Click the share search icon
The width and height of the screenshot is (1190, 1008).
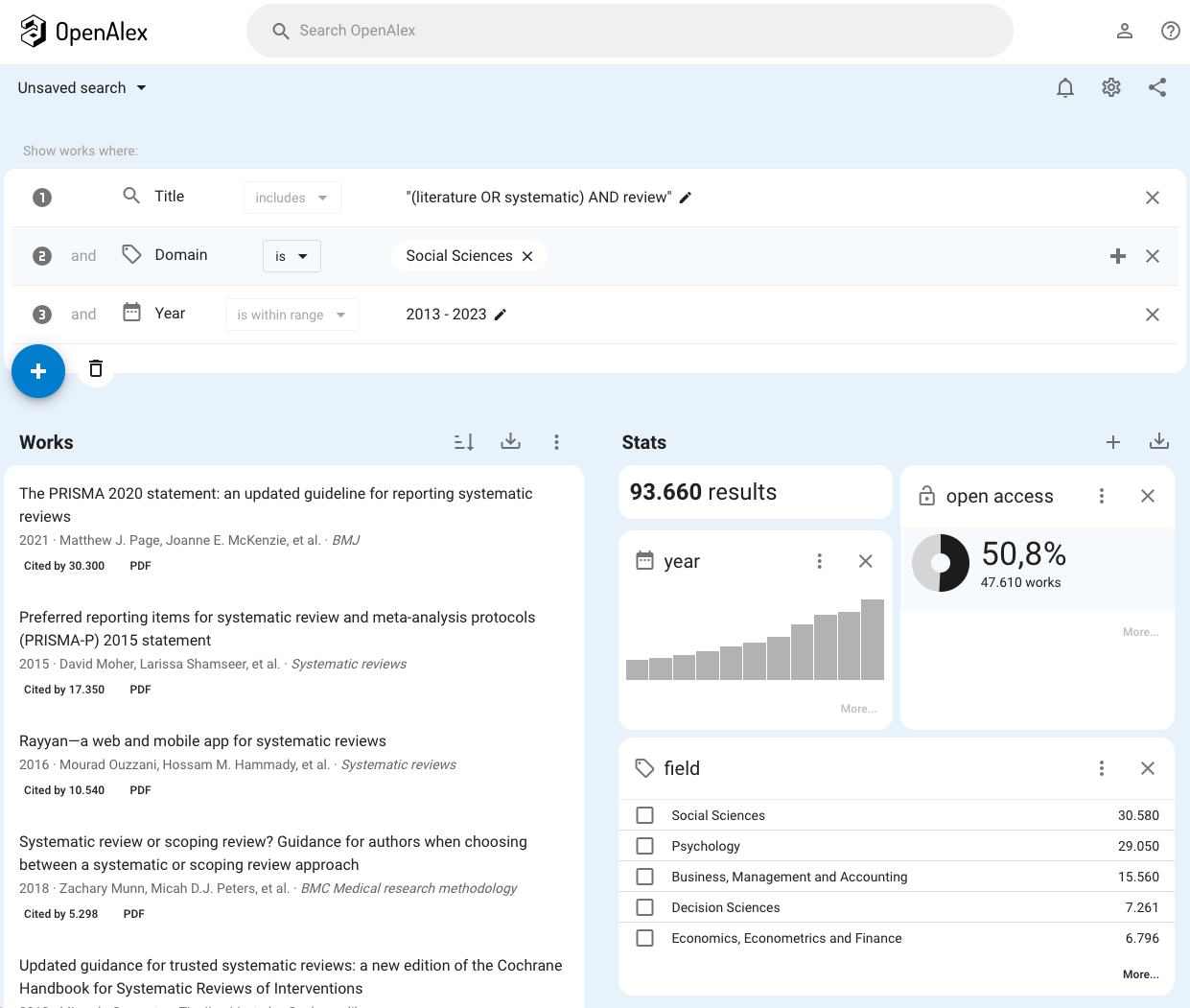[1157, 88]
